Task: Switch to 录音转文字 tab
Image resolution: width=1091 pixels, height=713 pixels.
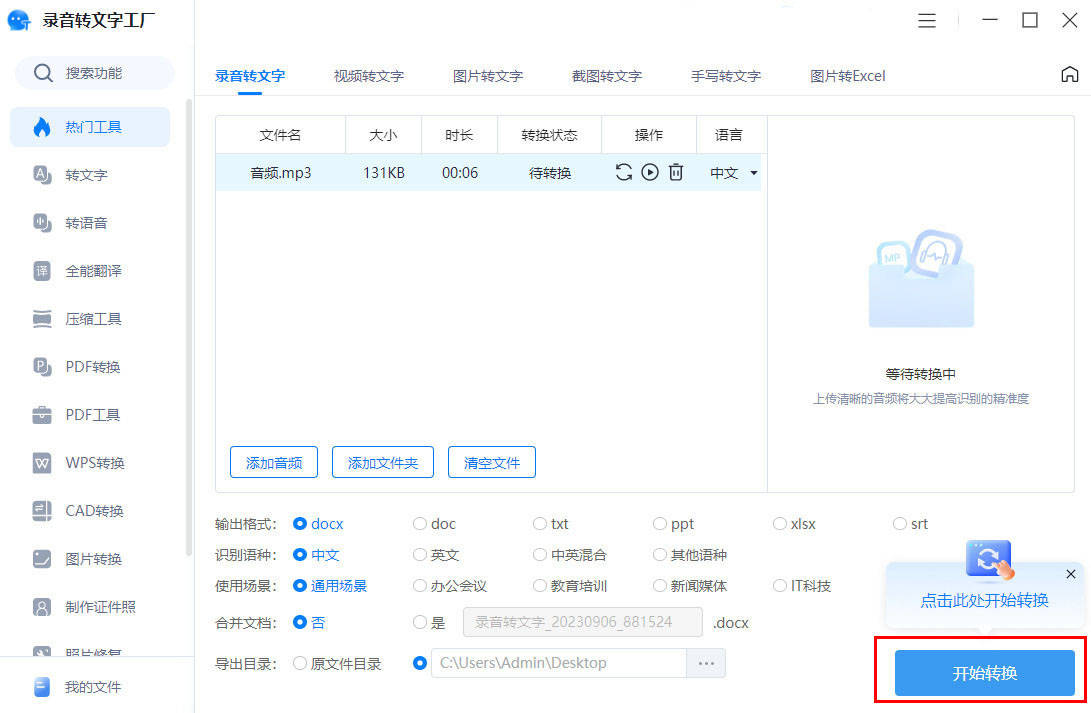Action: (x=250, y=76)
